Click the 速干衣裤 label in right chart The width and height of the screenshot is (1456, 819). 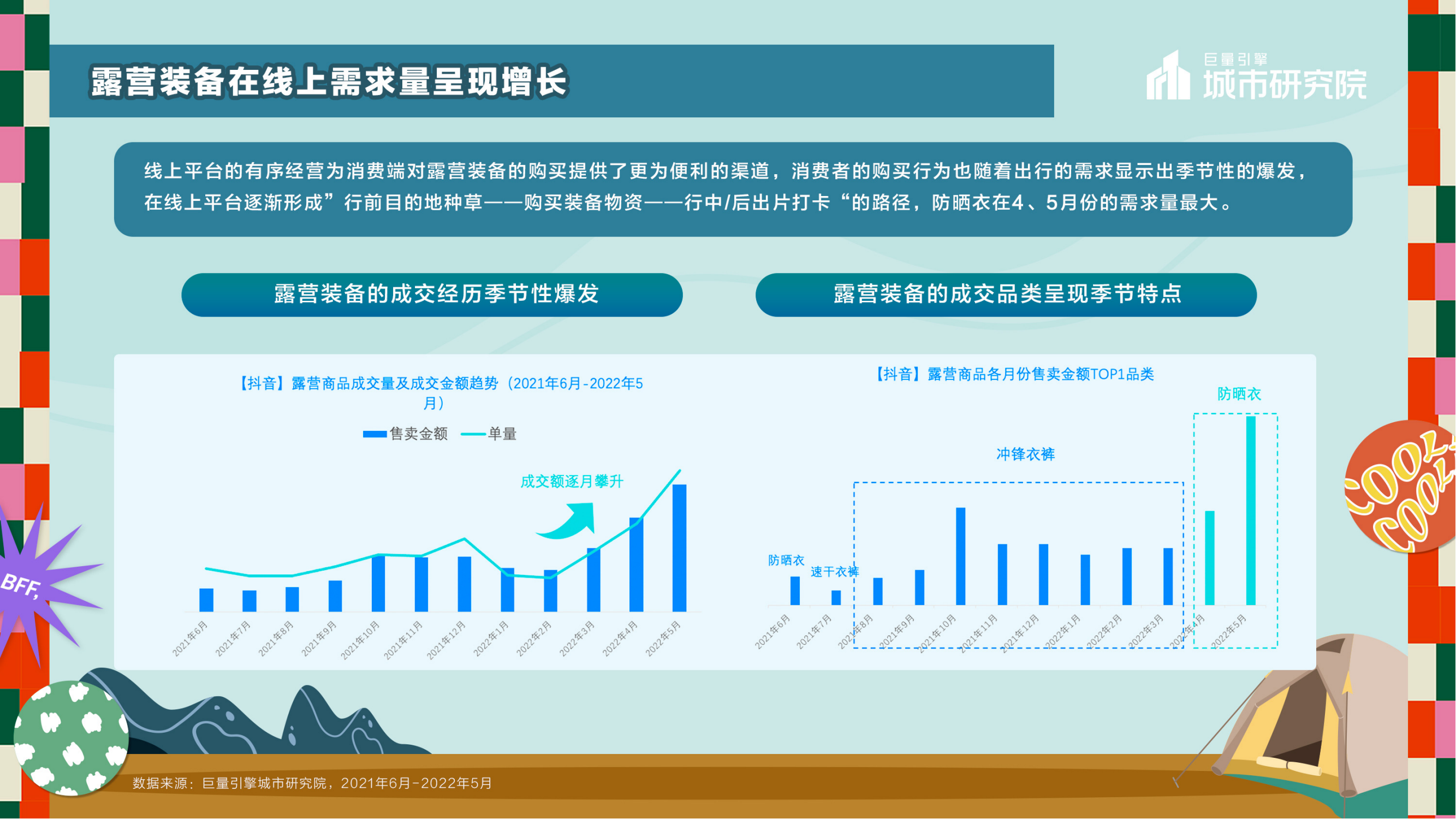point(834,572)
